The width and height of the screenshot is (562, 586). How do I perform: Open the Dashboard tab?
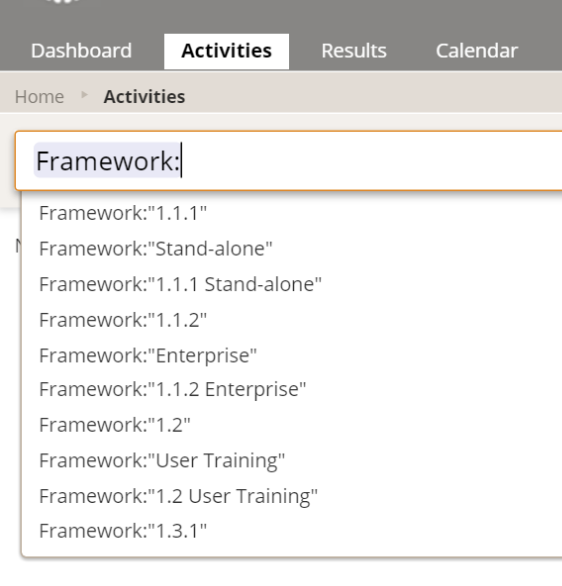click(x=81, y=51)
